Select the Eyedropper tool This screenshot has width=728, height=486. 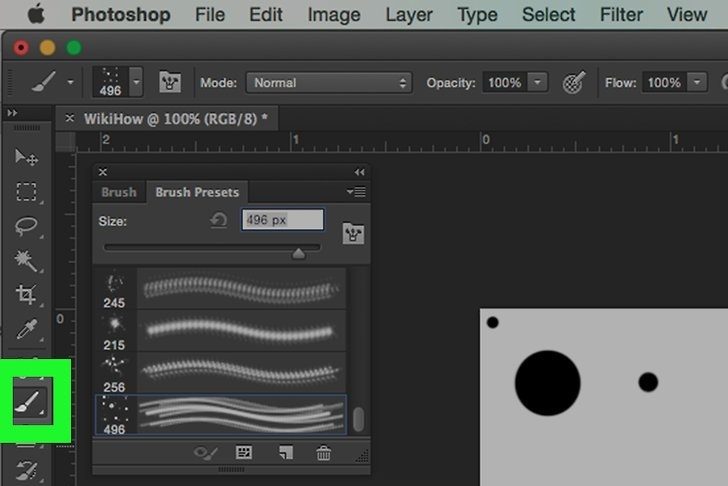pyautogui.click(x=27, y=330)
